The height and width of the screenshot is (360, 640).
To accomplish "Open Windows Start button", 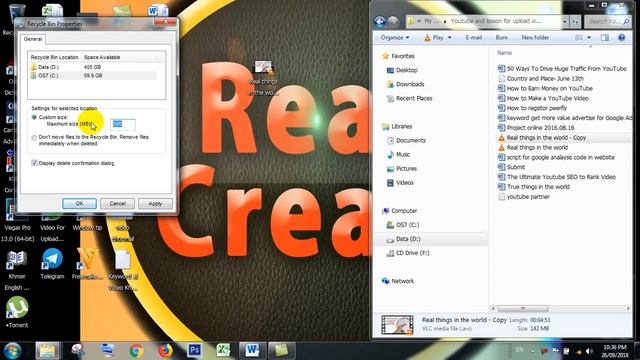I will point(13,351).
